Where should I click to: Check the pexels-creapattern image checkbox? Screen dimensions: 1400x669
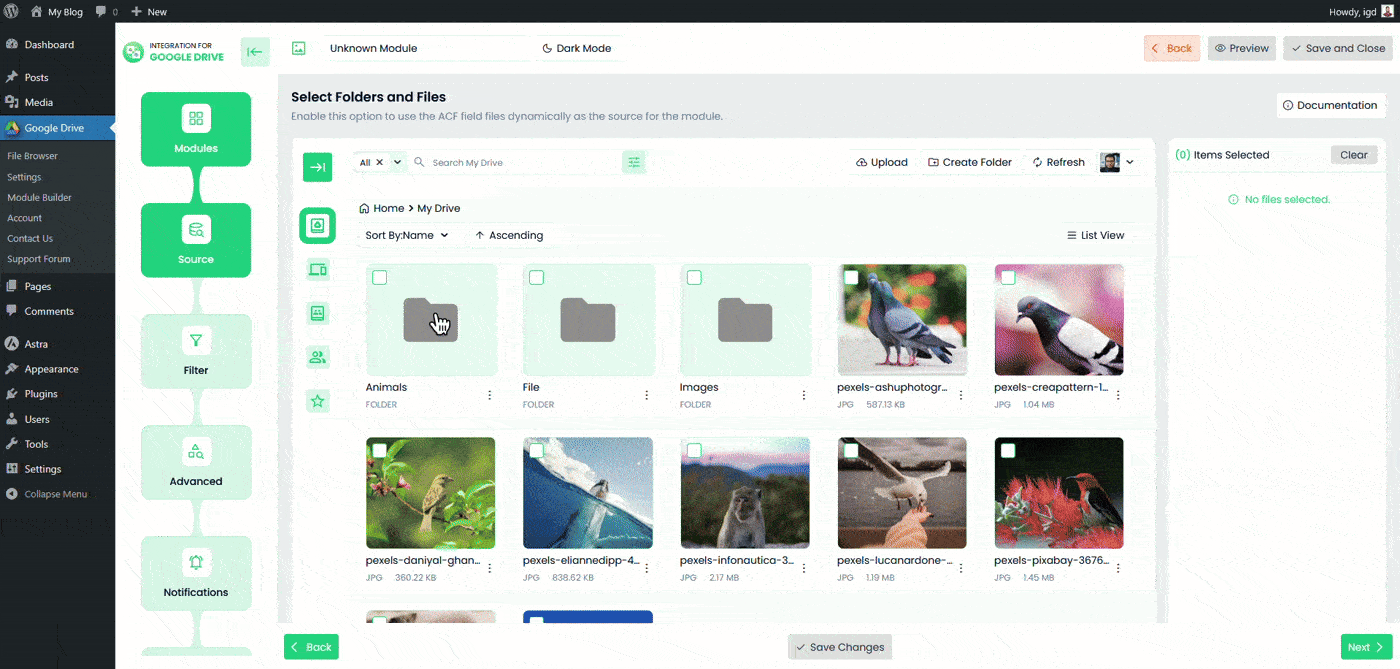(1008, 277)
